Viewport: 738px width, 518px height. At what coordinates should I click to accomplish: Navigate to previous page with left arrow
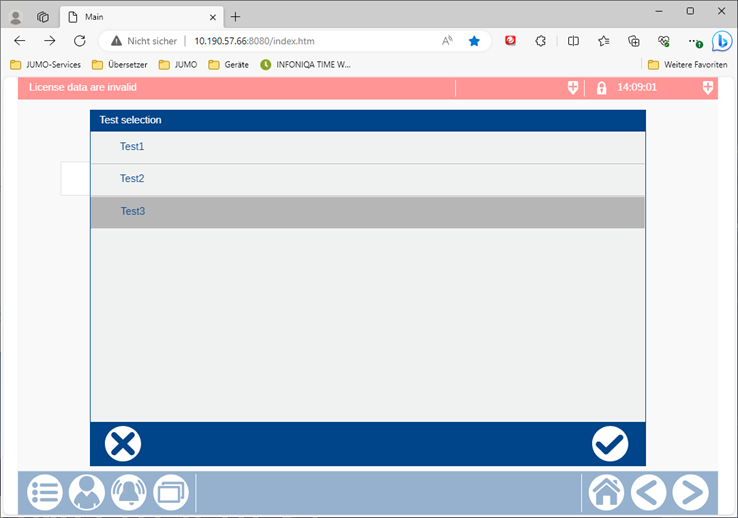click(648, 492)
